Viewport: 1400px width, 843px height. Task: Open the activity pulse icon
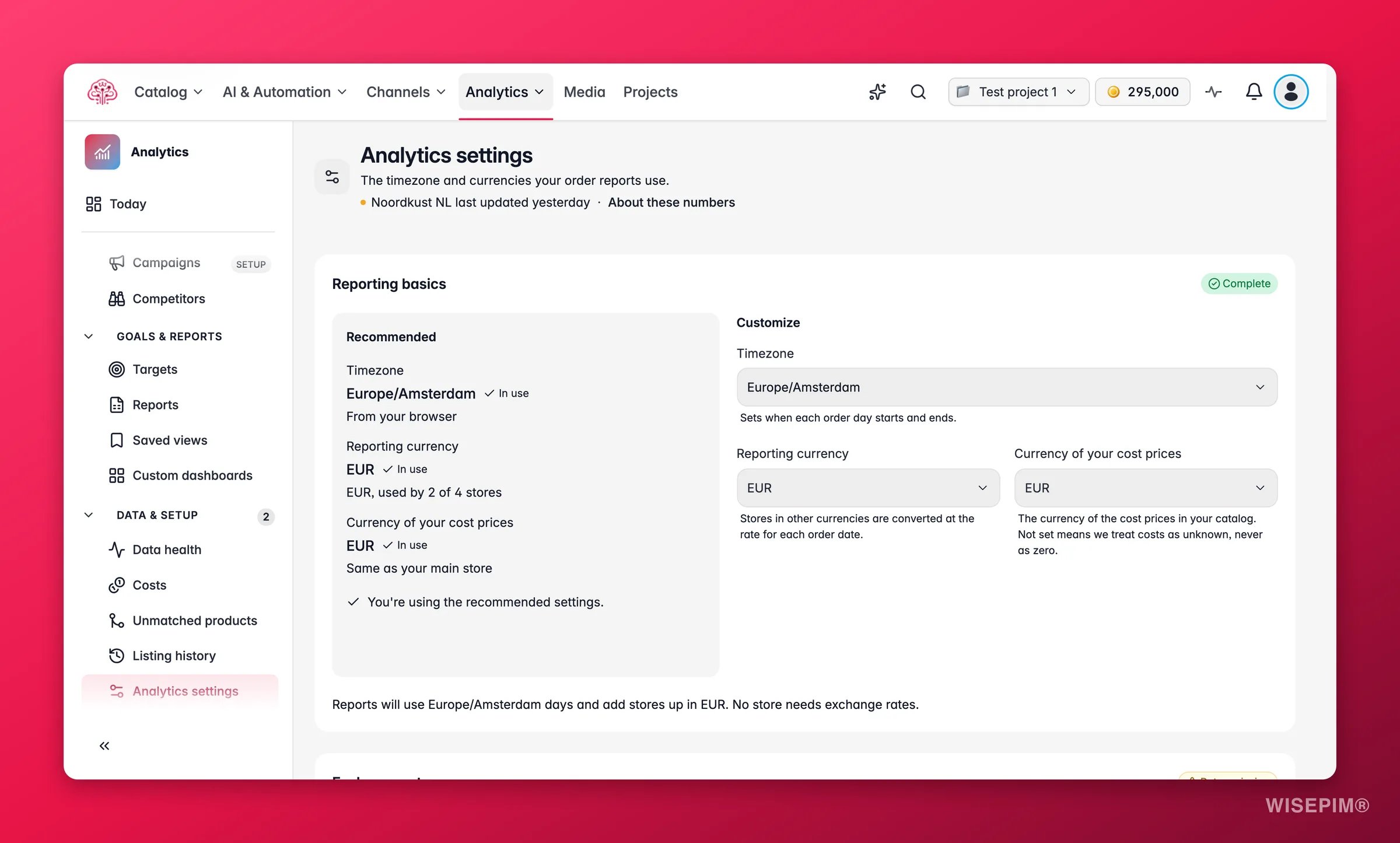coord(1213,92)
